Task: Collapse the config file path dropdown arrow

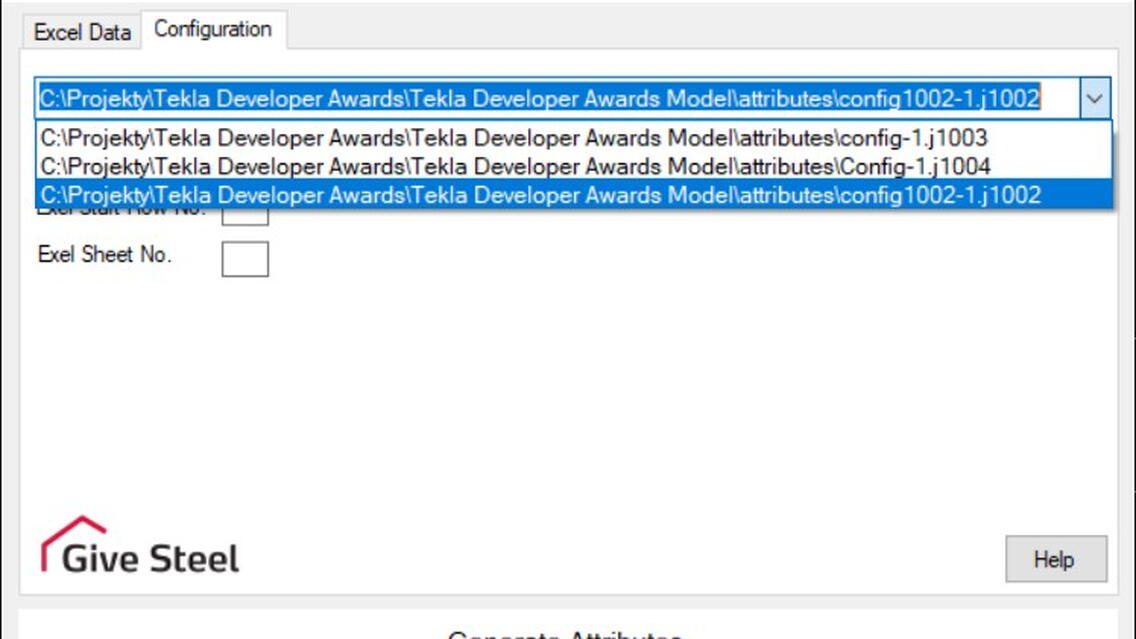Action: click(1094, 98)
